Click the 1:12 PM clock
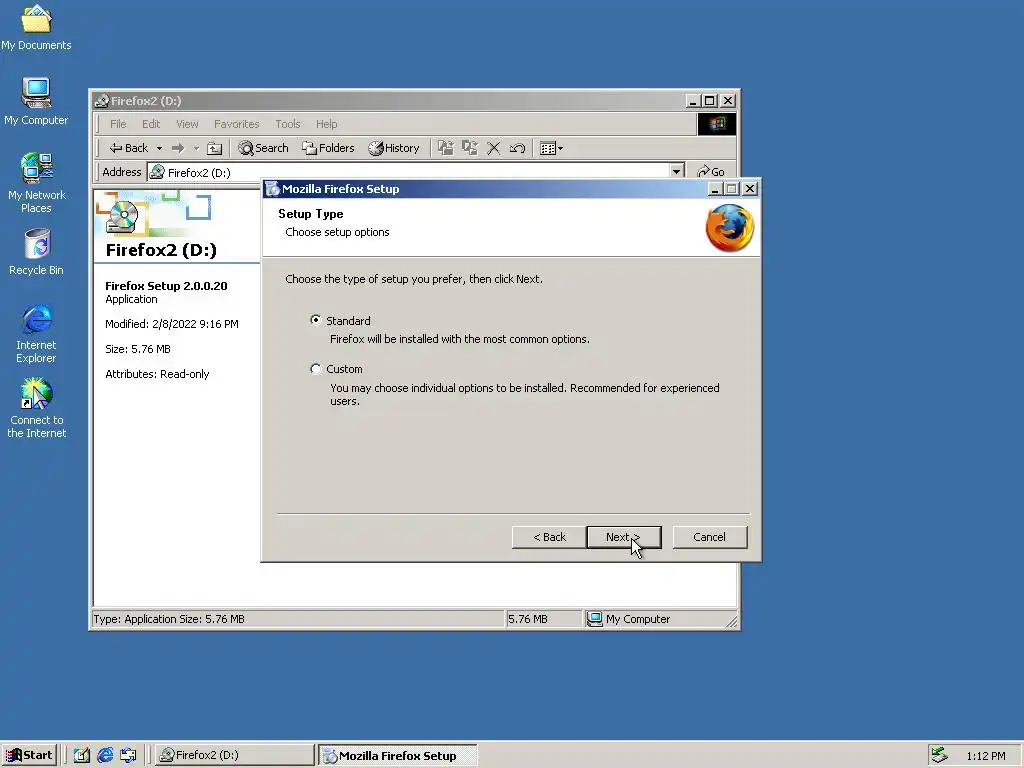 coord(985,756)
